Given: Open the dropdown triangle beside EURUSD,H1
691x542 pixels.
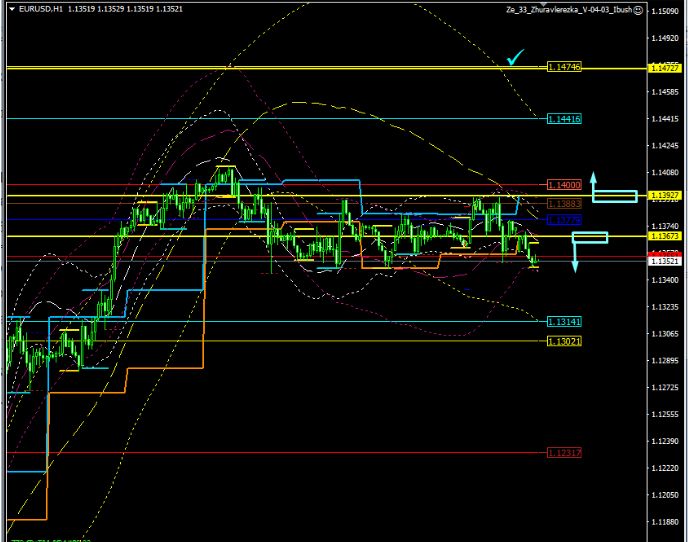Looking at the screenshot, I should [x=10, y=10].
